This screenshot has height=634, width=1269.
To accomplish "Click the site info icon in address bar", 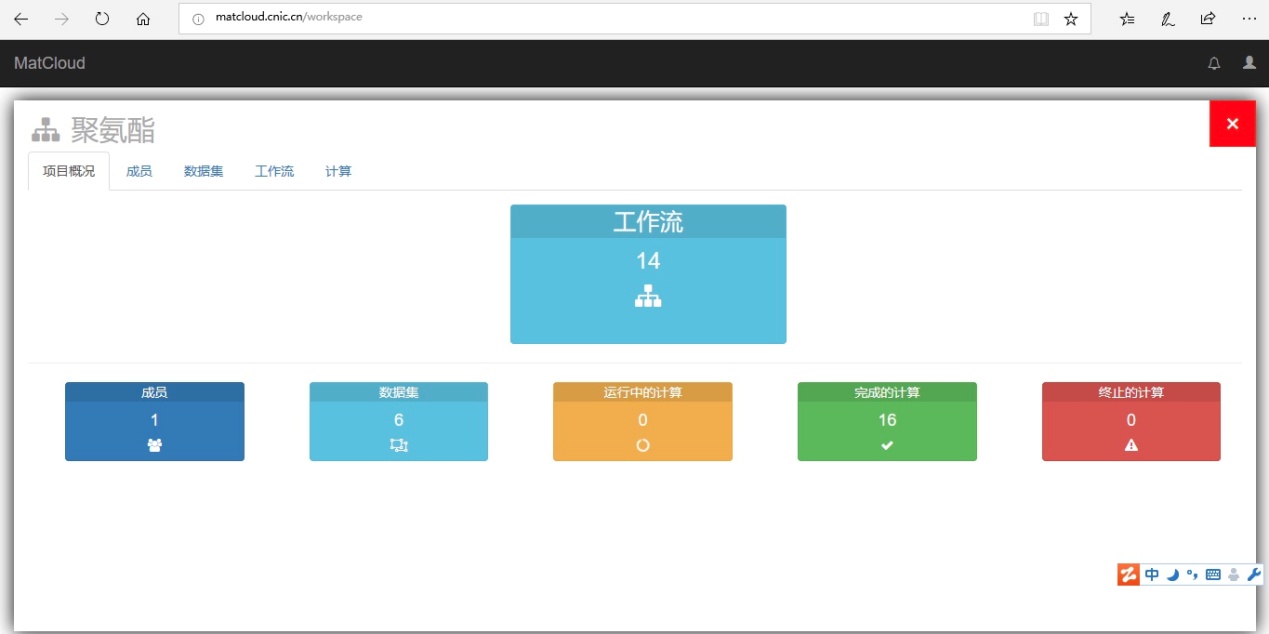I will point(198,19).
